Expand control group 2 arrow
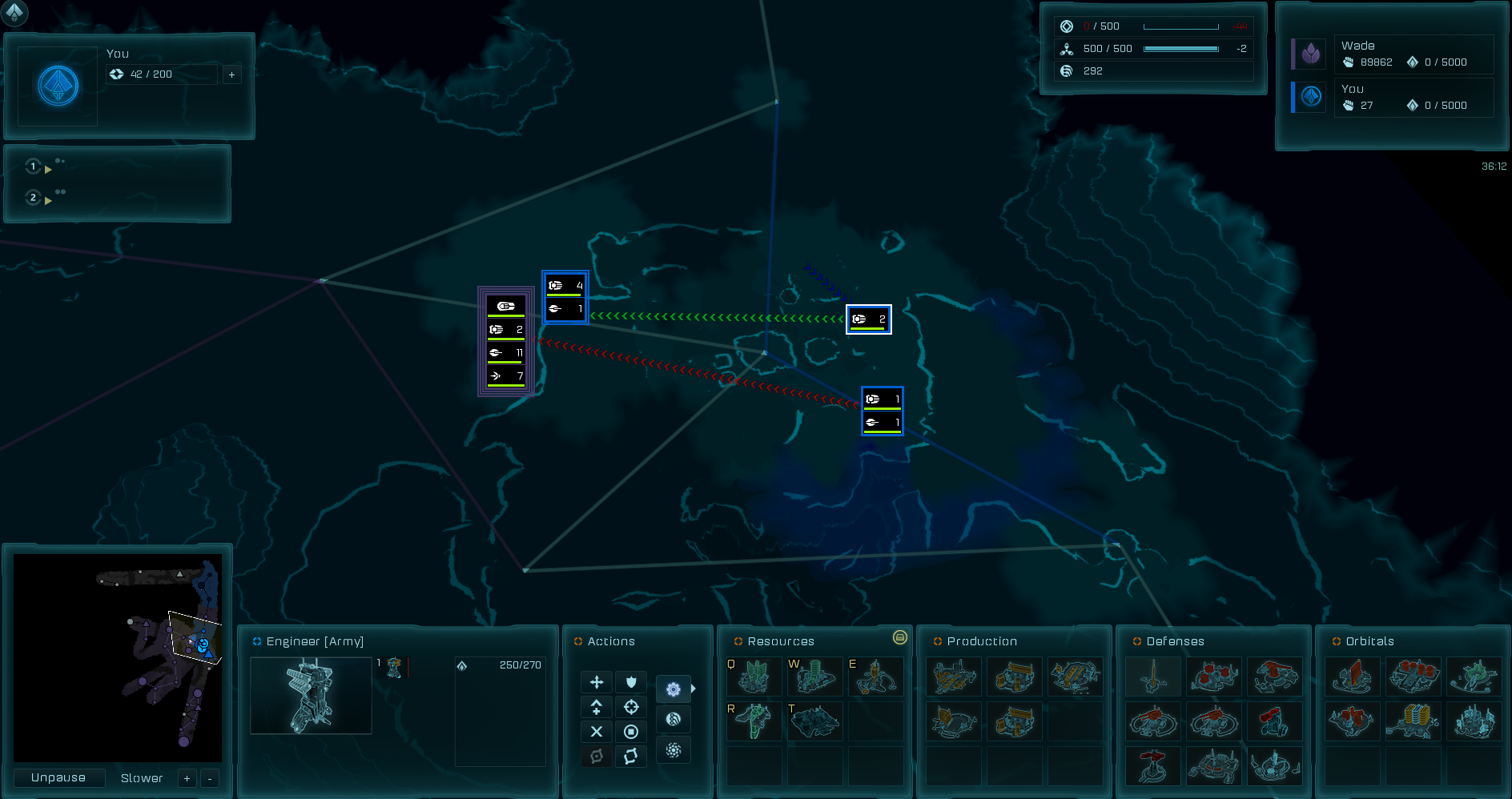Image resolution: width=1512 pixels, height=799 pixels. [x=48, y=200]
